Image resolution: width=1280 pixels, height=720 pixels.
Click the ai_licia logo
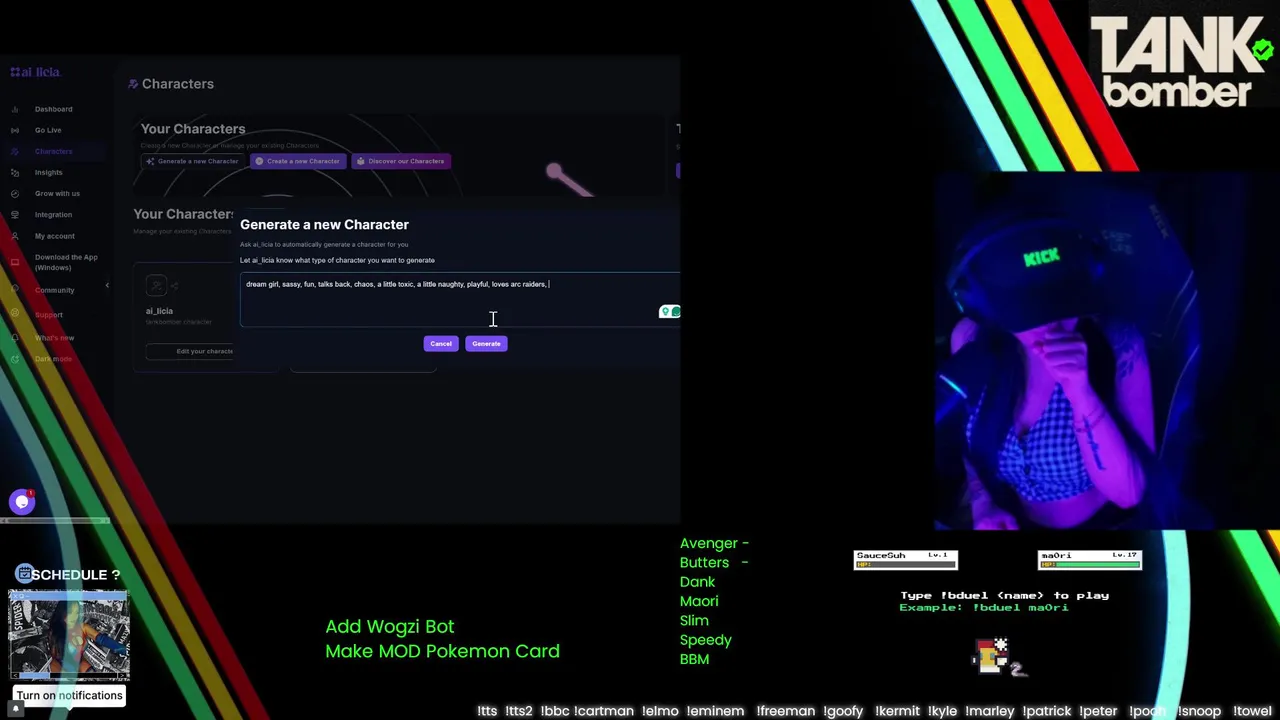click(x=35, y=72)
